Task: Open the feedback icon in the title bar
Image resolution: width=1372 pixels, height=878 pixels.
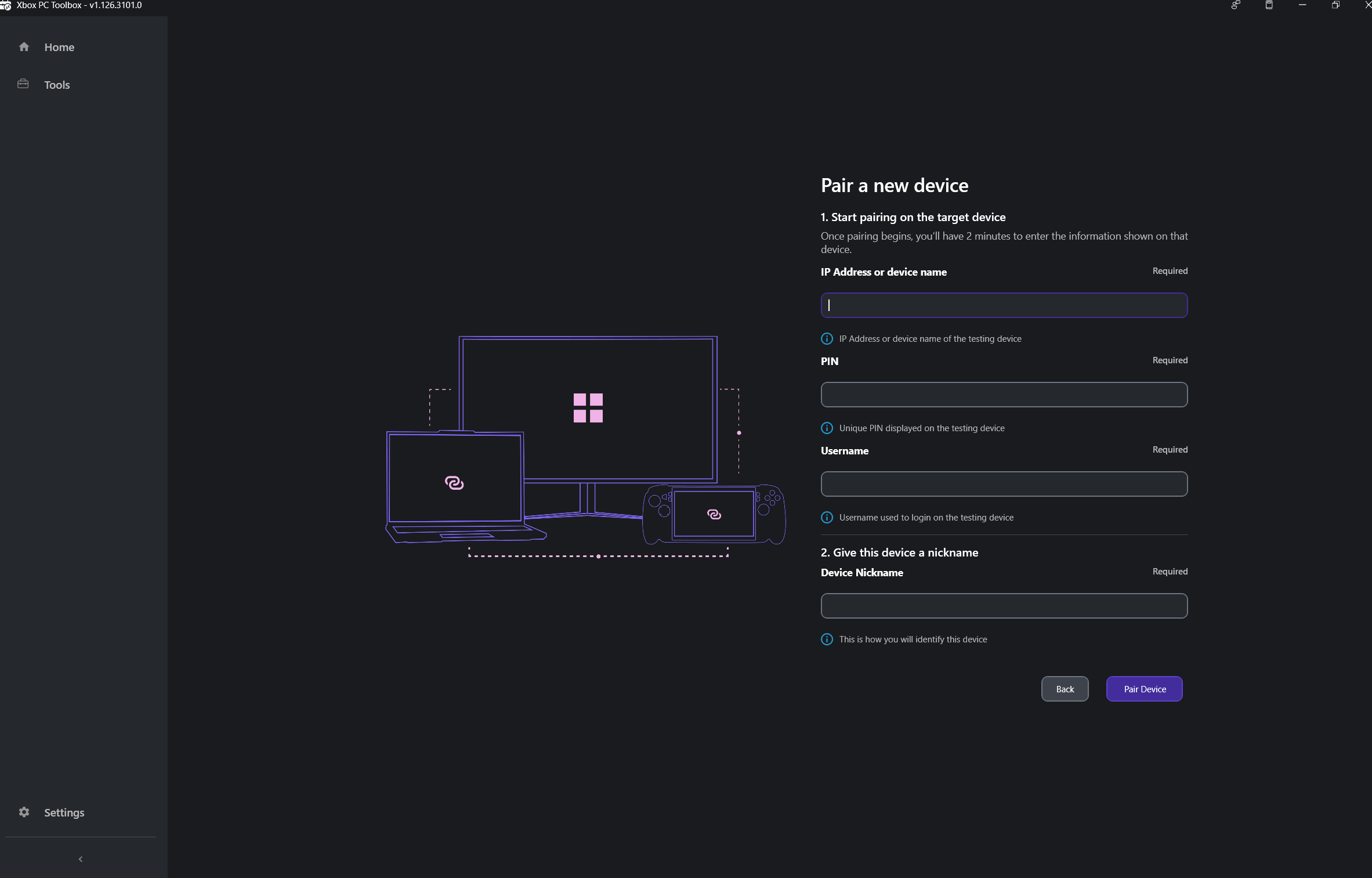Action: click(x=1236, y=5)
